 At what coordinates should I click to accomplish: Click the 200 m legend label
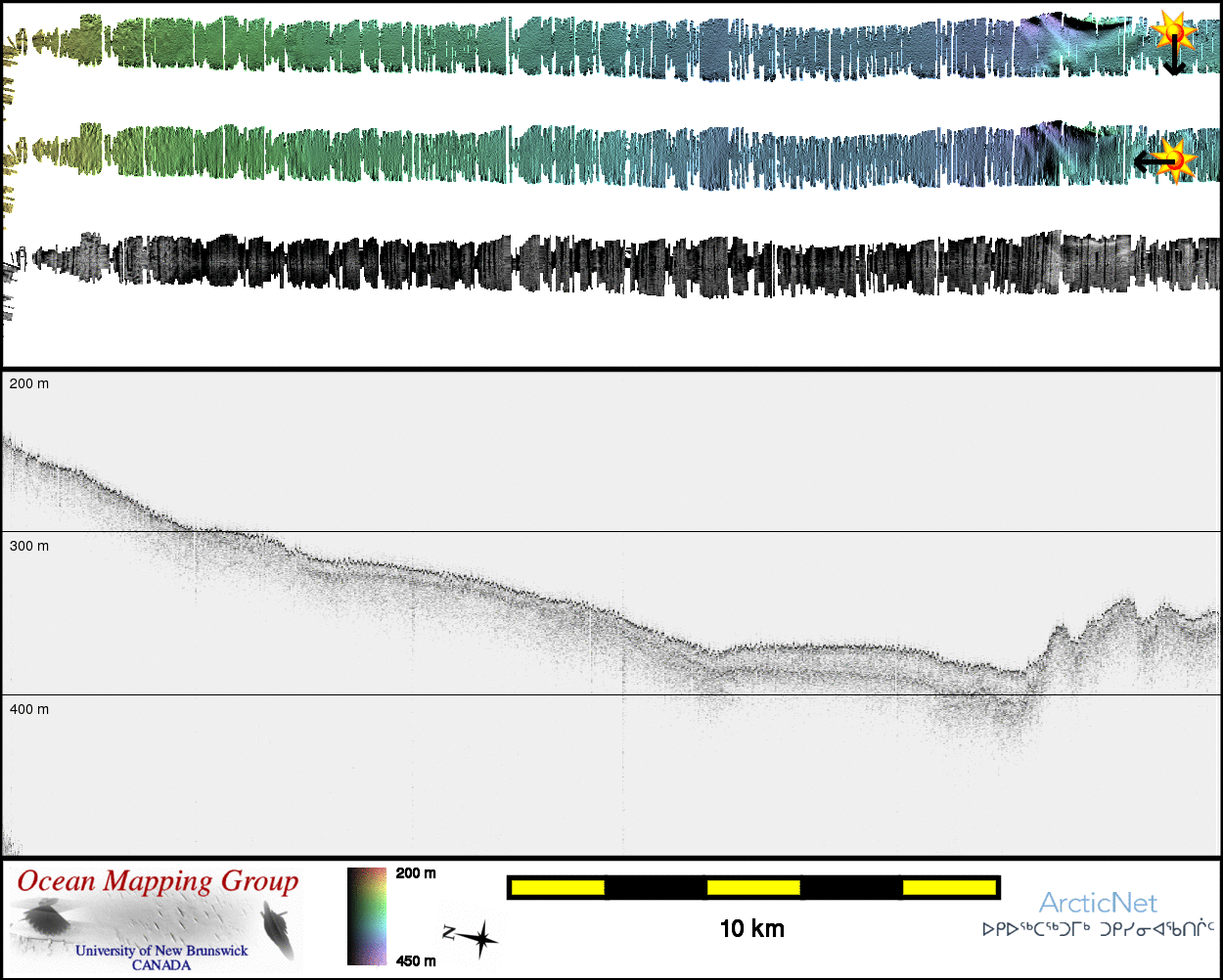tap(417, 873)
